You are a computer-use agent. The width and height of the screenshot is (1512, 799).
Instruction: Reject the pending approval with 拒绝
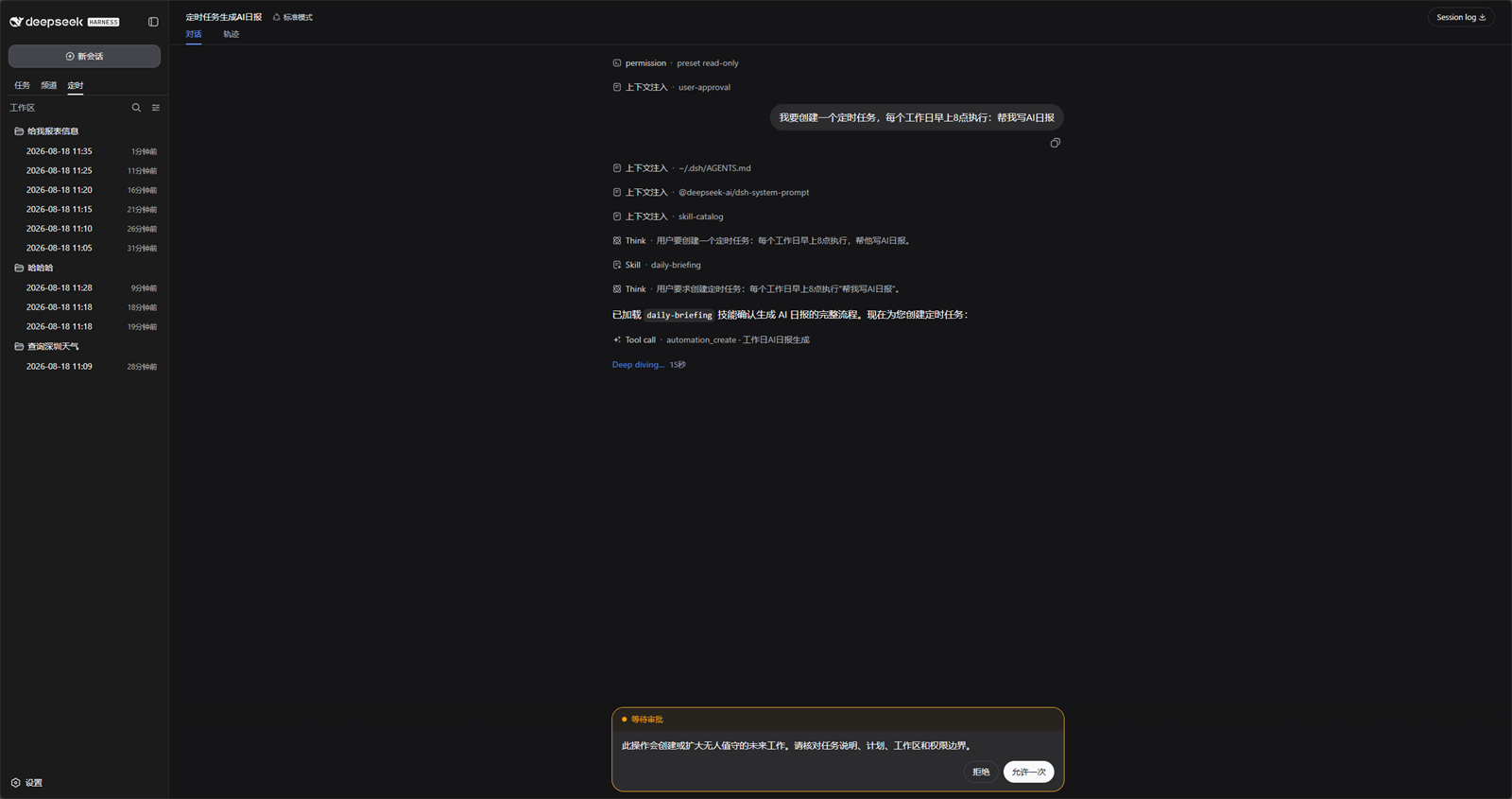(981, 772)
